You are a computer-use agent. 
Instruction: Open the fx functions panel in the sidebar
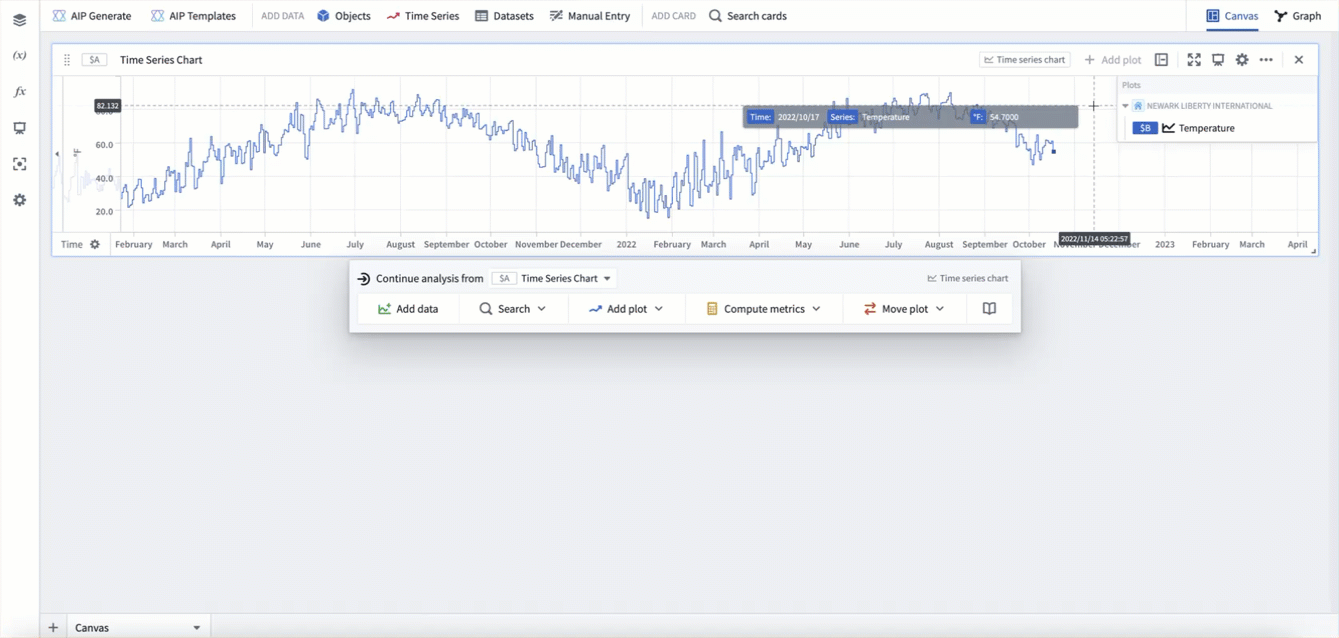pos(19,92)
